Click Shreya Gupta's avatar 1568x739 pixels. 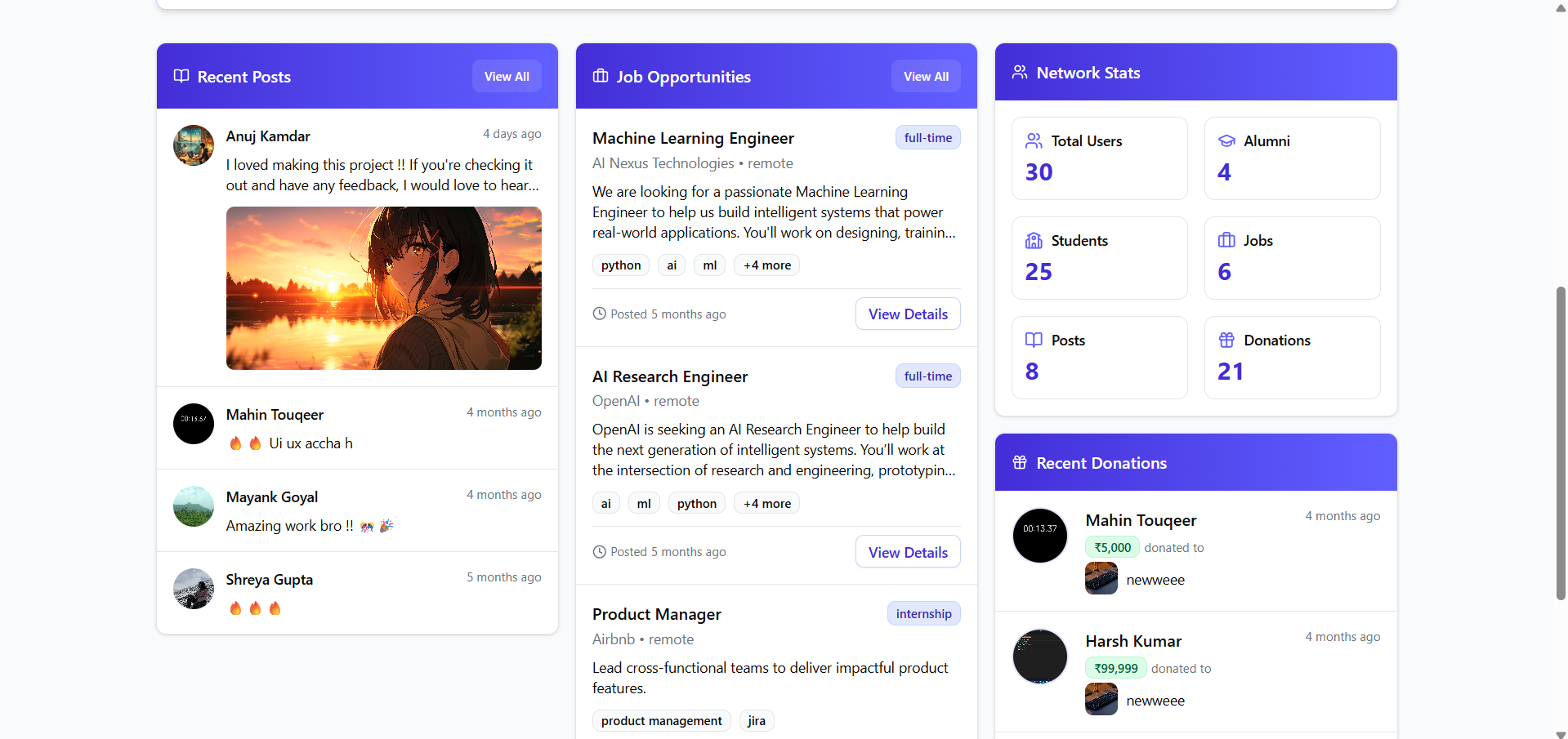coord(194,589)
